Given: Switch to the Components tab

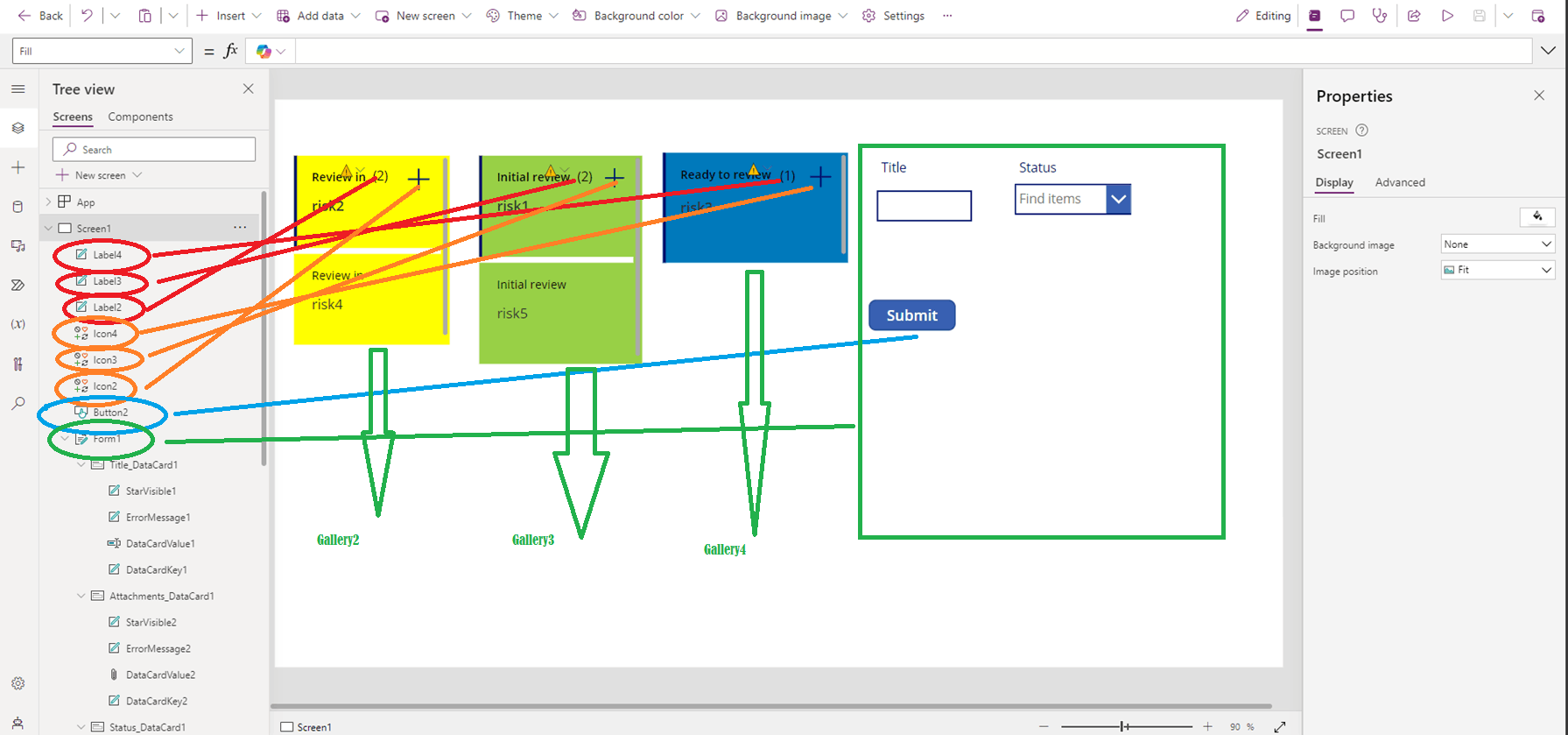Looking at the screenshot, I should (x=140, y=117).
